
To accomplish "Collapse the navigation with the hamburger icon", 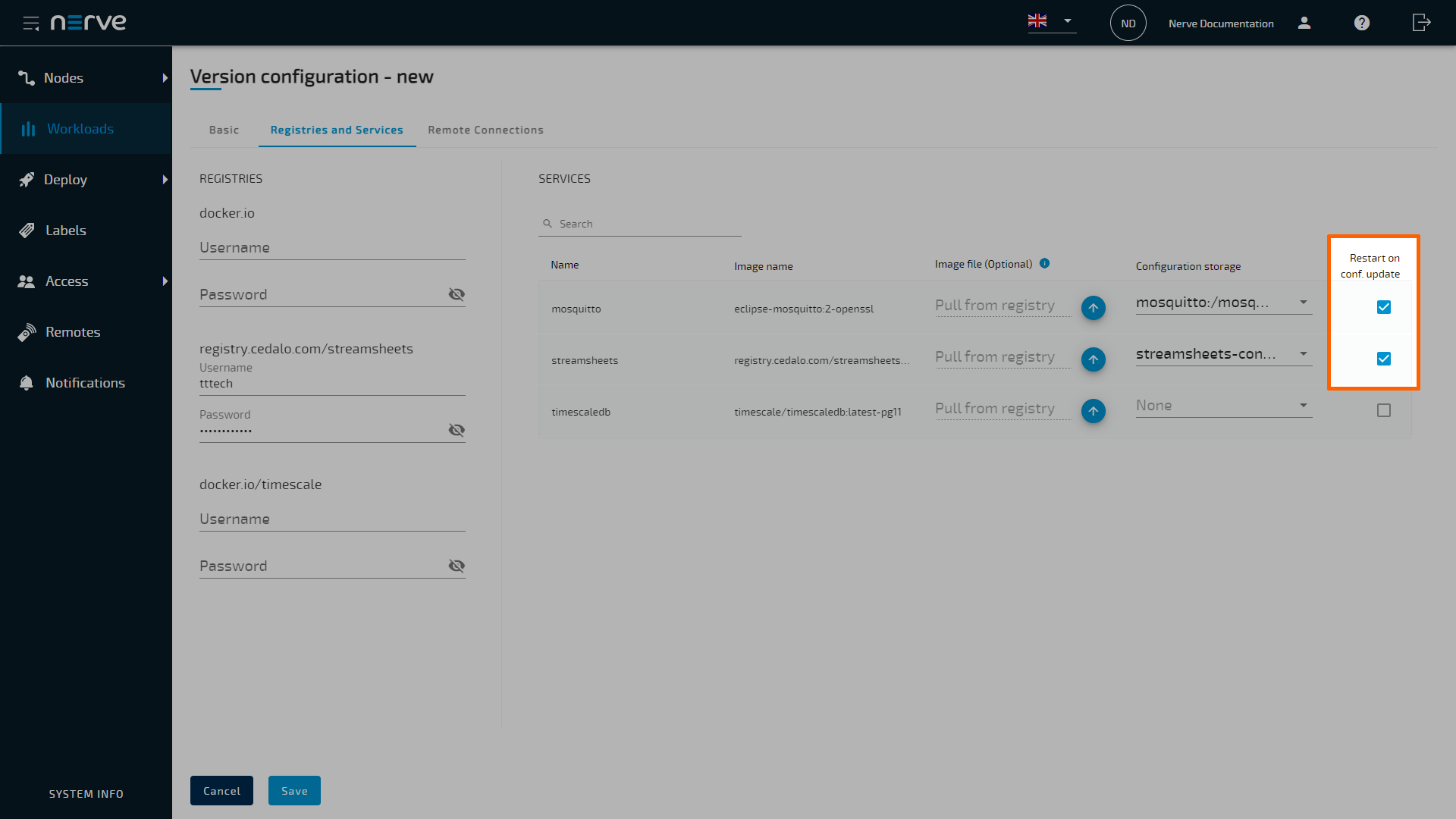I will [31, 23].
